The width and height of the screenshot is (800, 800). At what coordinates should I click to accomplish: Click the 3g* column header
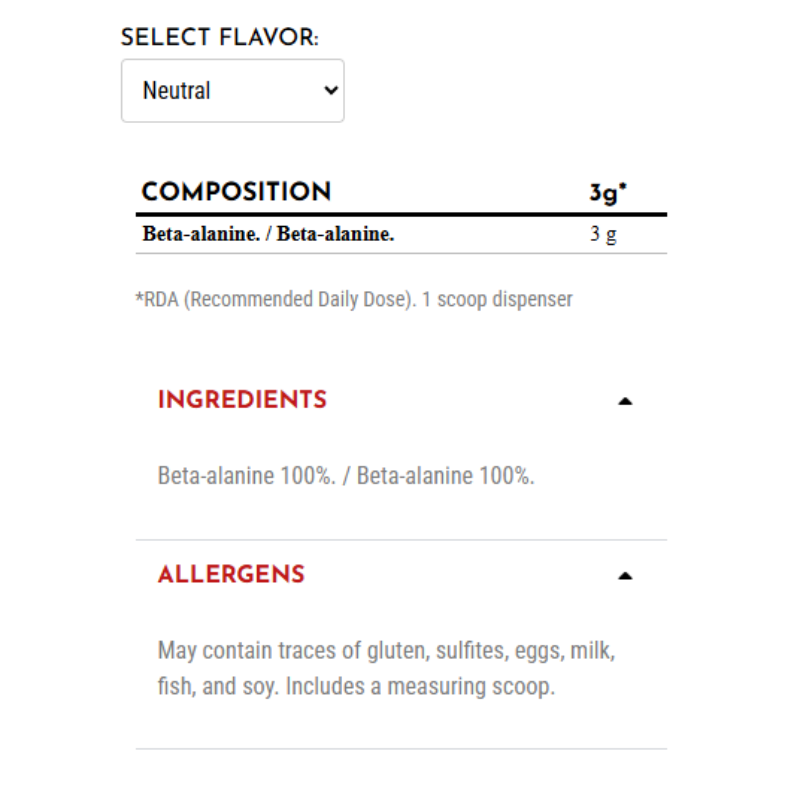(605, 193)
